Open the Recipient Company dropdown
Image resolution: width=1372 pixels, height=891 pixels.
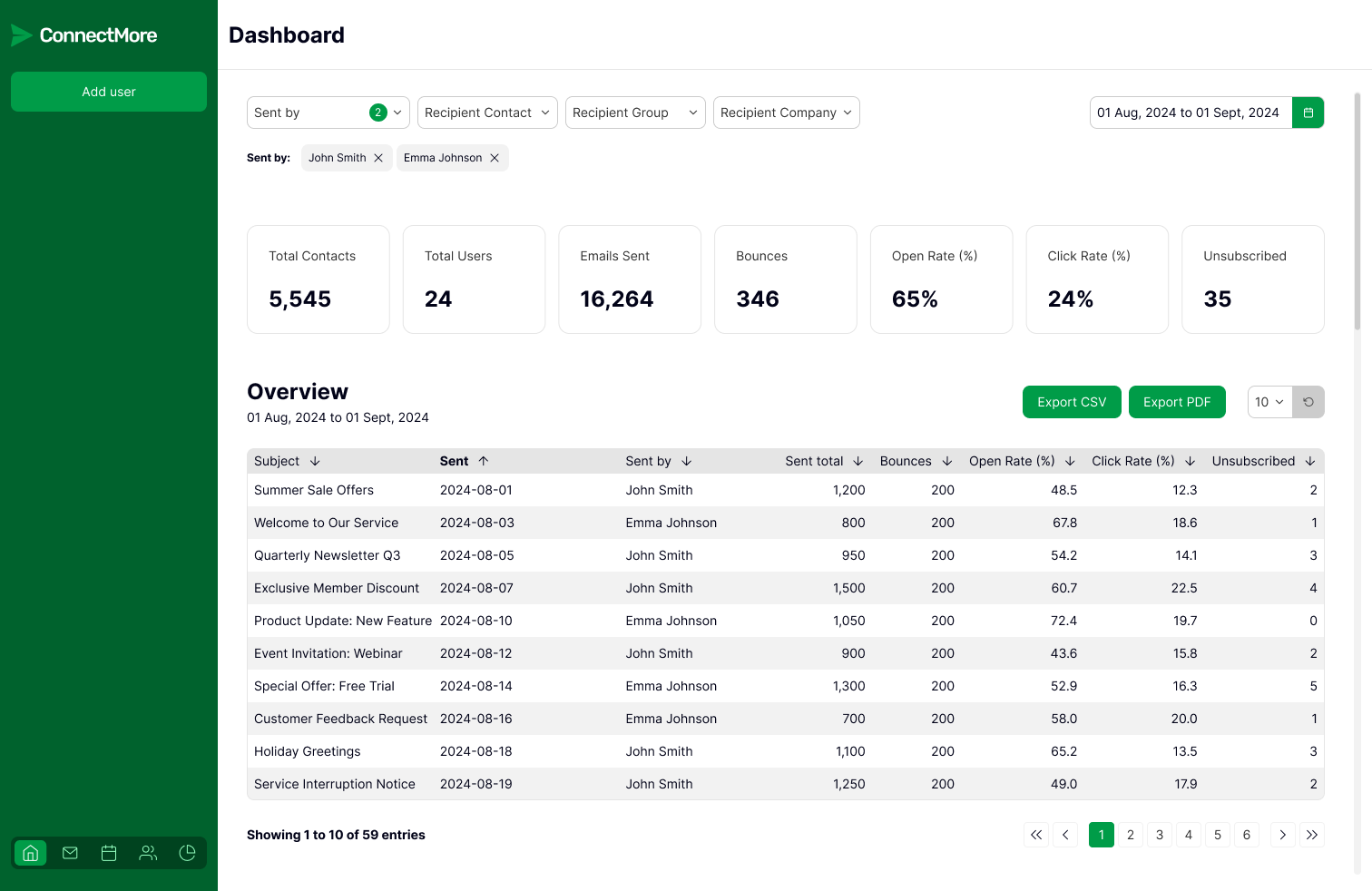[x=786, y=113]
